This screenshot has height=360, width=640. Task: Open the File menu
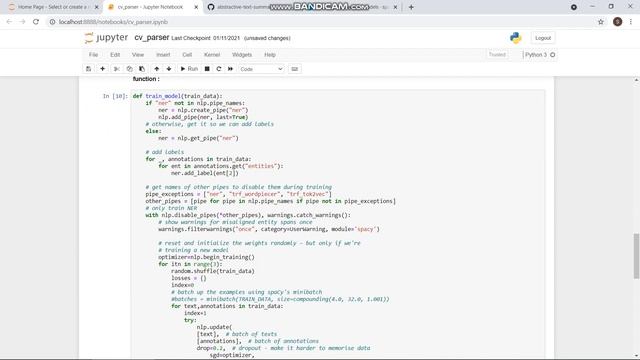(93, 55)
